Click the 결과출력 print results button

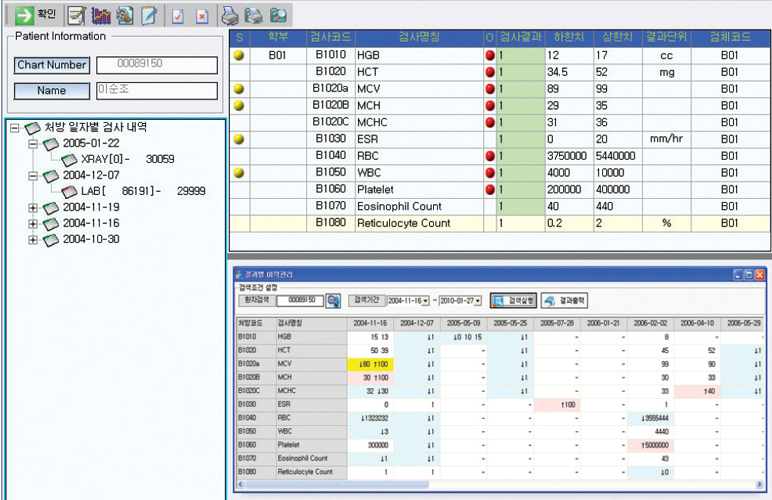tap(564, 301)
